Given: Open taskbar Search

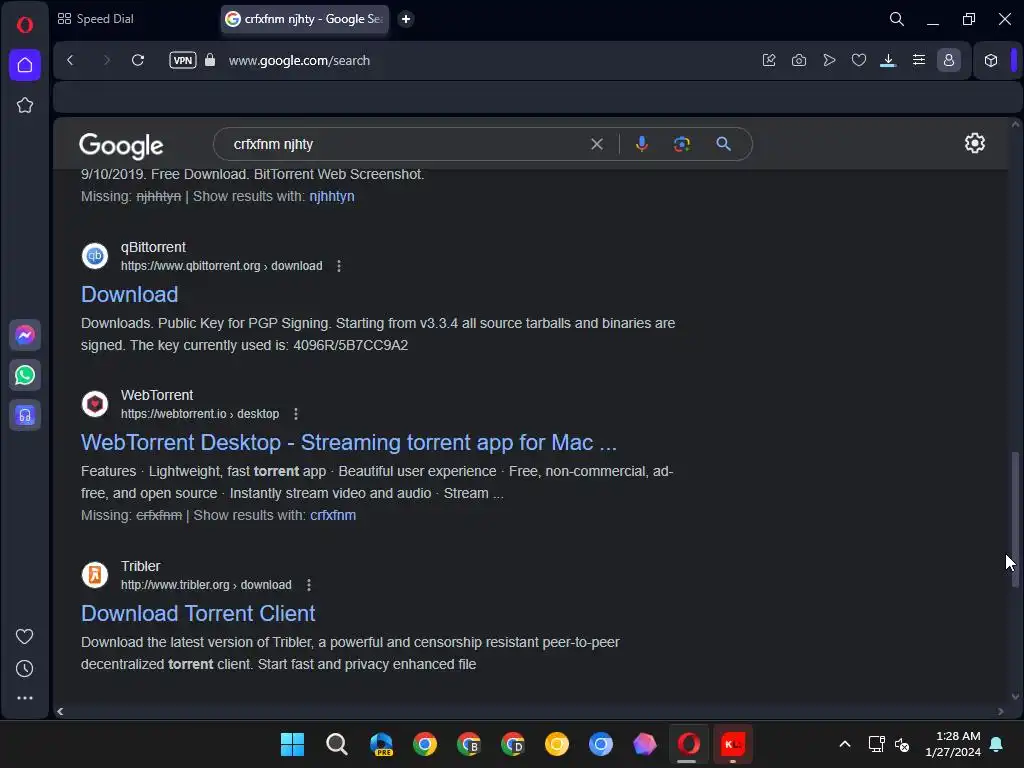Looking at the screenshot, I should click(x=337, y=744).
